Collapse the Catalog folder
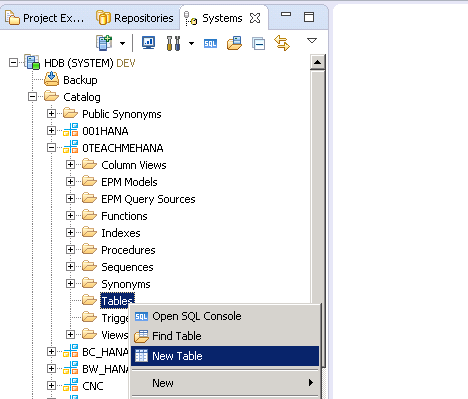The height and width of the screenshot is (399, 468). coord(32,97)
